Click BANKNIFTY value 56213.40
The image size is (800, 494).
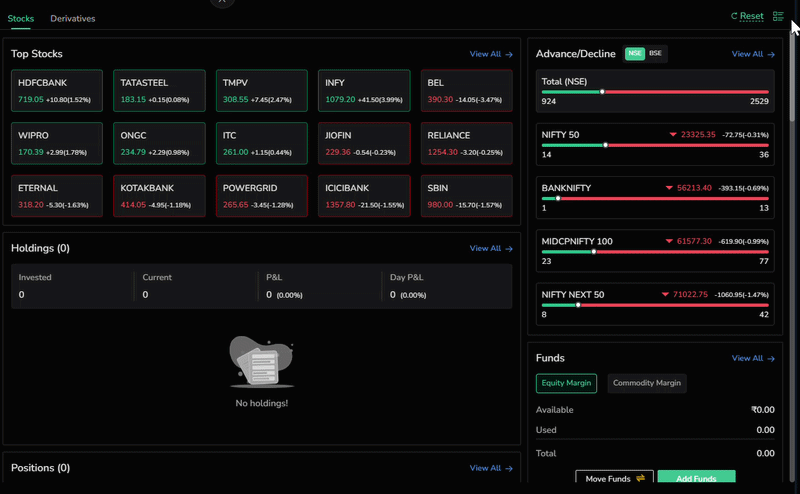(694, 188)
